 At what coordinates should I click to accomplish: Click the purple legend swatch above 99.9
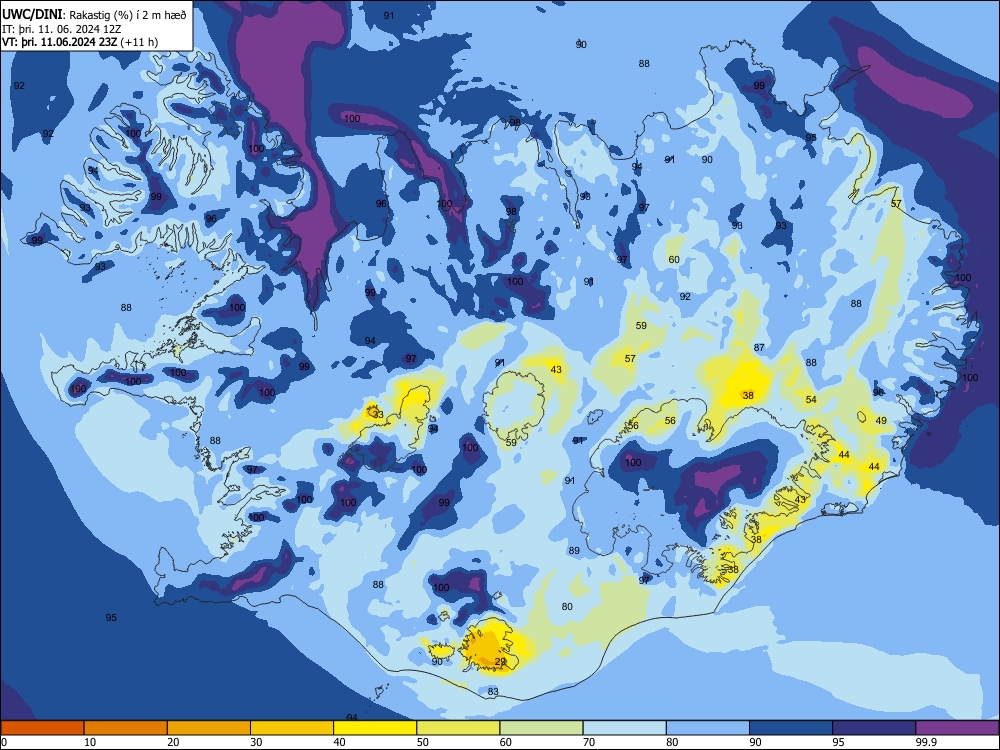click(958, 728)
